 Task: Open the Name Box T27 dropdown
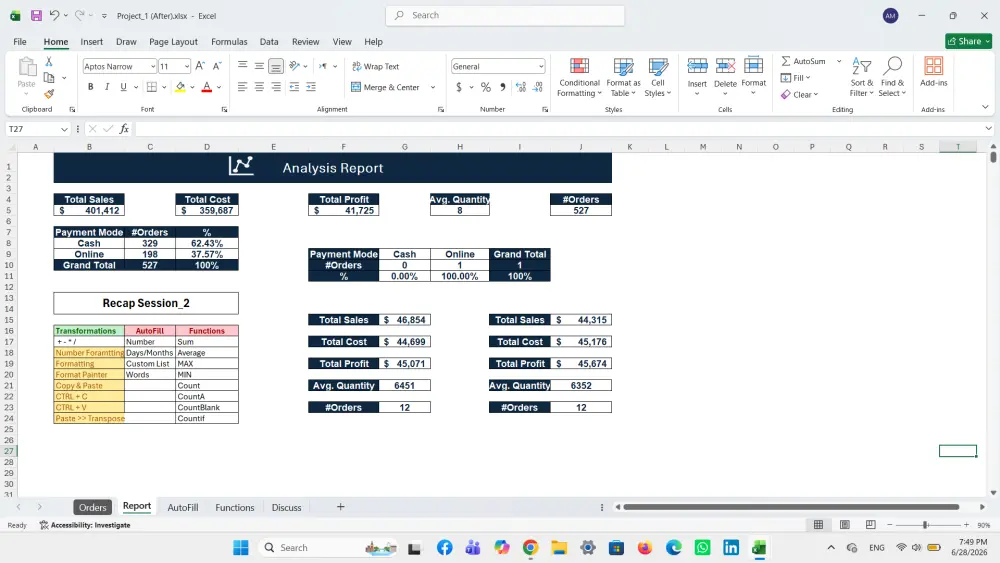(x=64, y=129)
